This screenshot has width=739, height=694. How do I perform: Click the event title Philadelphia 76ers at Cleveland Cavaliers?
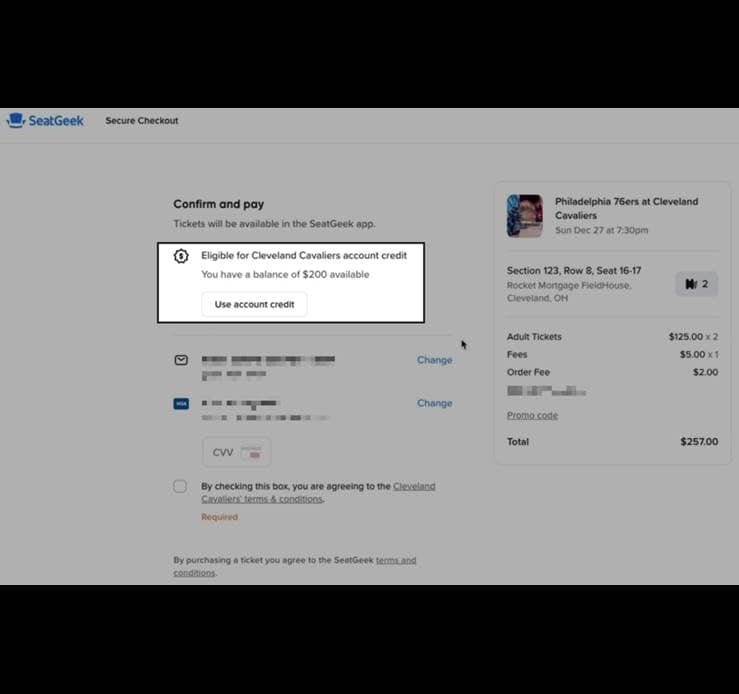tap(626, 208)
